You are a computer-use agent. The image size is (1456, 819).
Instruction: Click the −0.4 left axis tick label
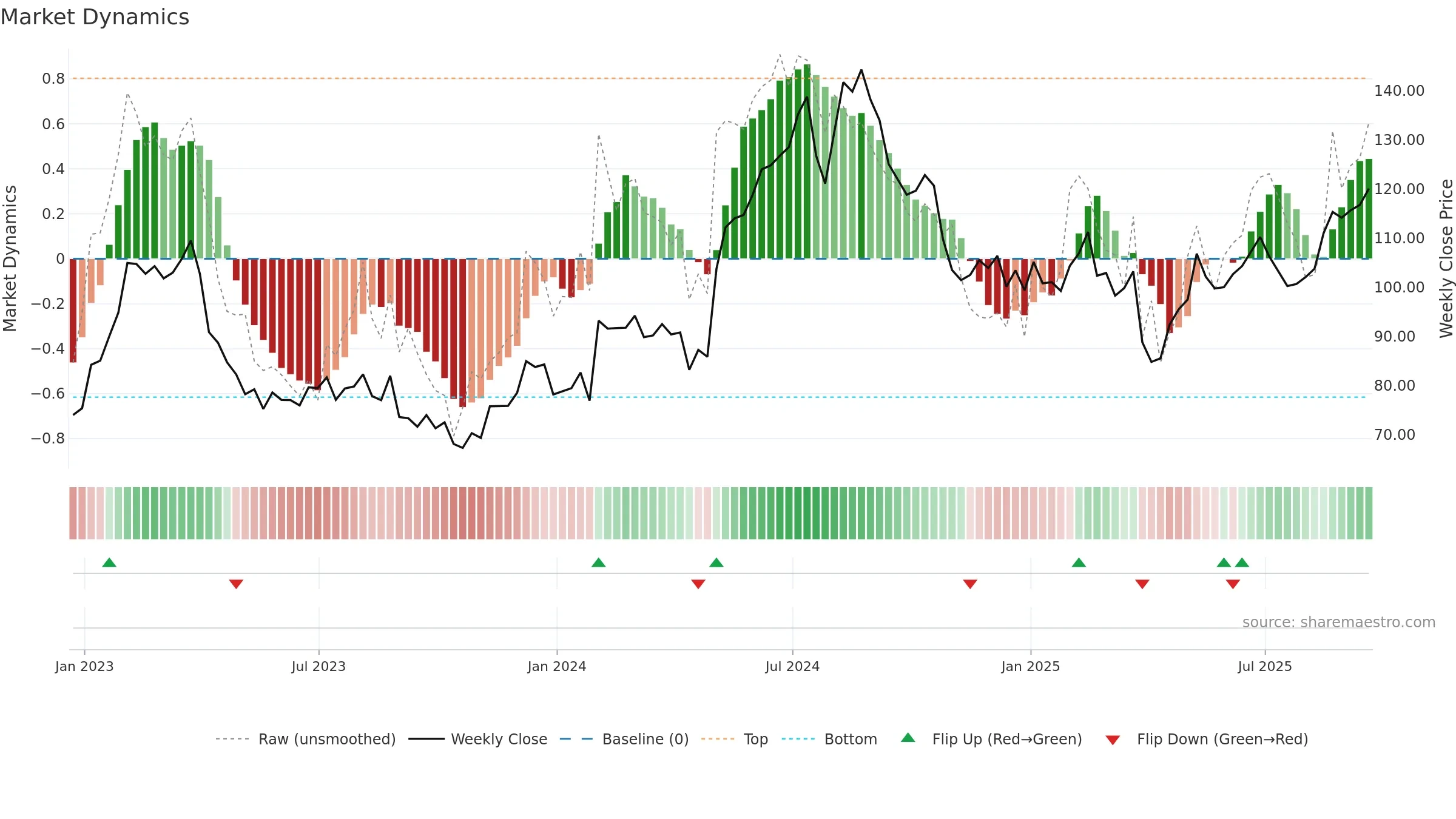tap(48, 349)
